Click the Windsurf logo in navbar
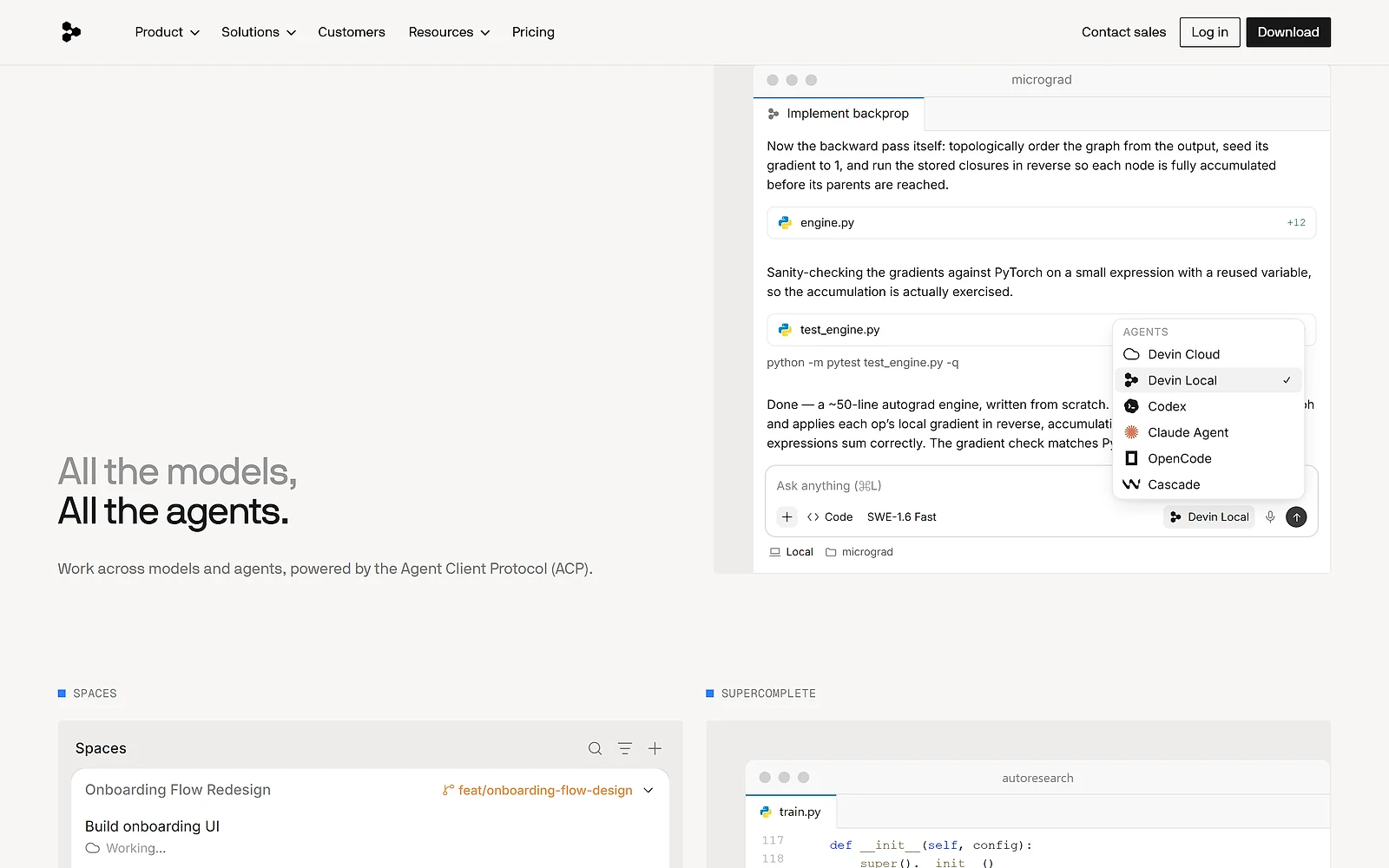The height and width of the screenshot is (868, 1389). (x=71, y=32)
